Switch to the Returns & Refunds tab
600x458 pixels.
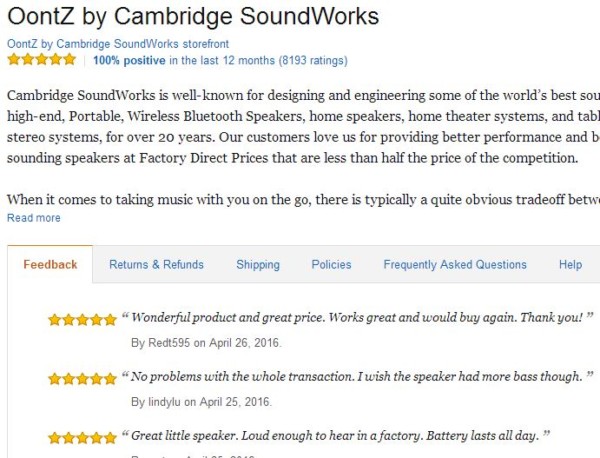(156, 265)
